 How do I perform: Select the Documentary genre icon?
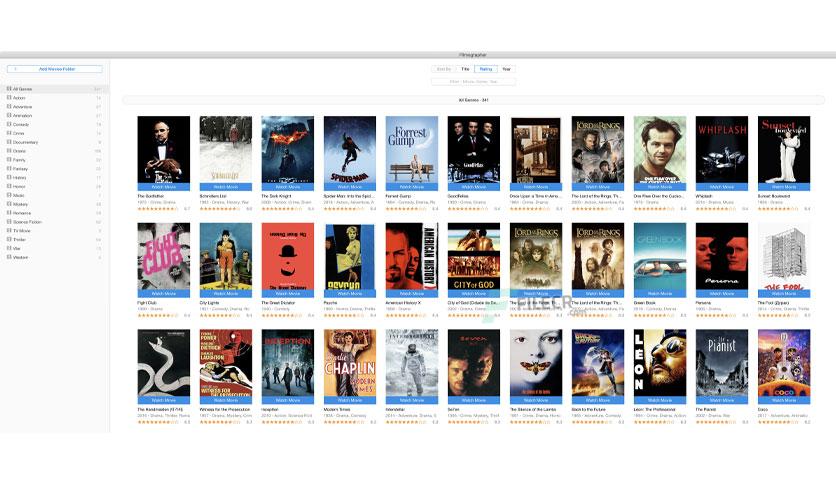point(9,142)
